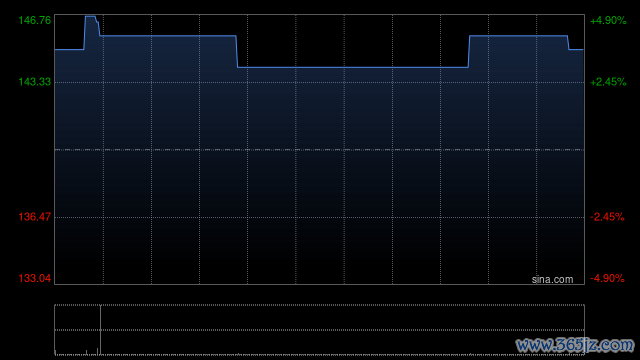Screen dimensions: 640x360
Task: Click the 143.33 price axis label
Action: [35, 82]
